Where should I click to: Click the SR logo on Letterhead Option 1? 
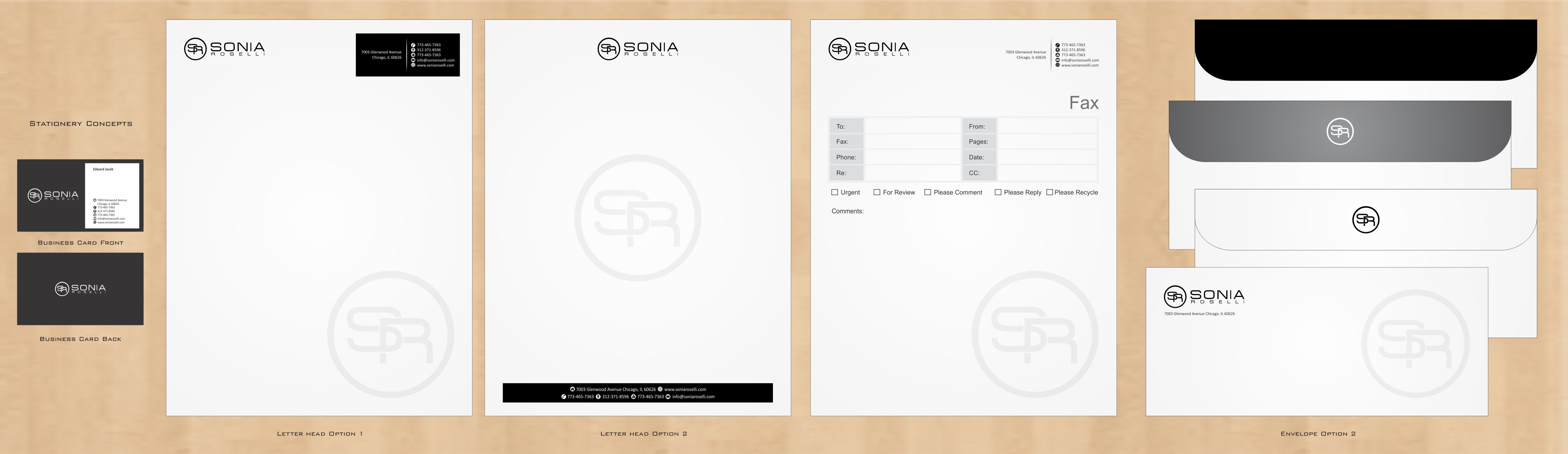coord(195,49)
